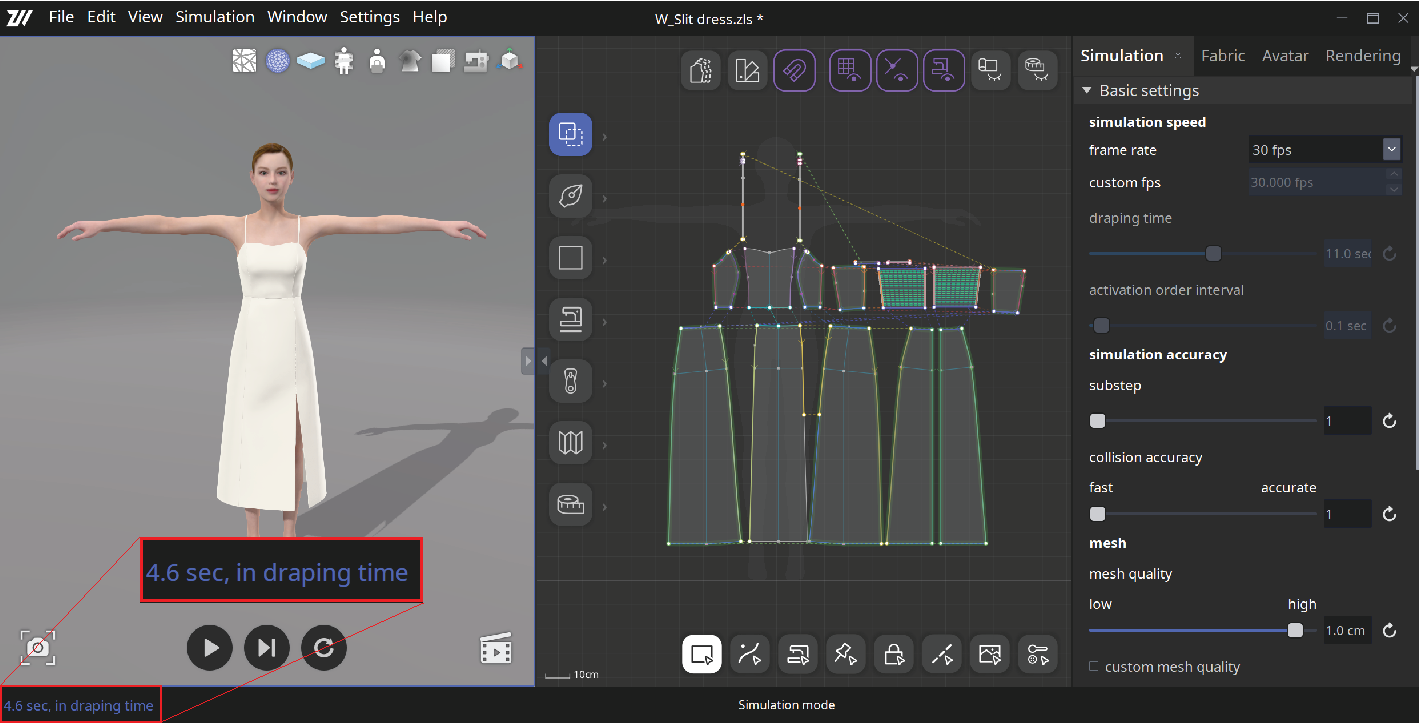Click the sewing machine icon in 3D toolbar
The image size is (1420, 724).
point(476,62)
